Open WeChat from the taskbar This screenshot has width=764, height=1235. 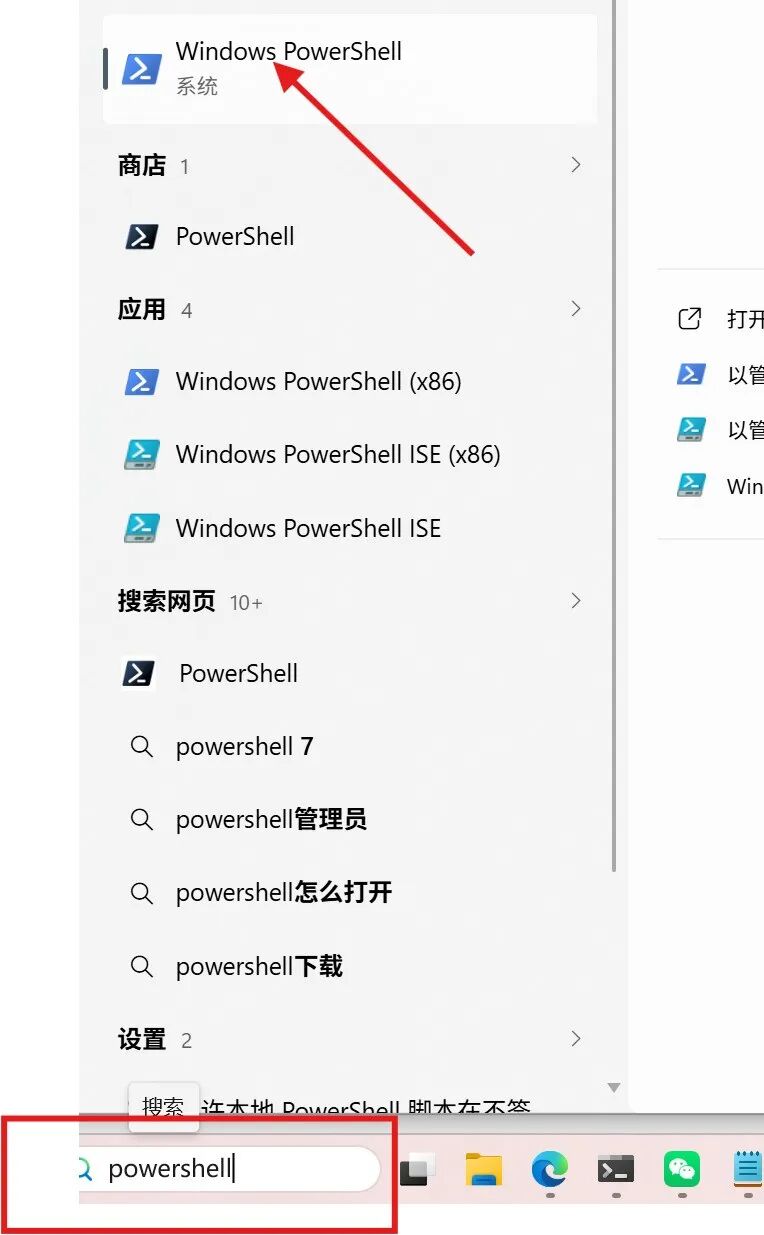coord(682,1169)
